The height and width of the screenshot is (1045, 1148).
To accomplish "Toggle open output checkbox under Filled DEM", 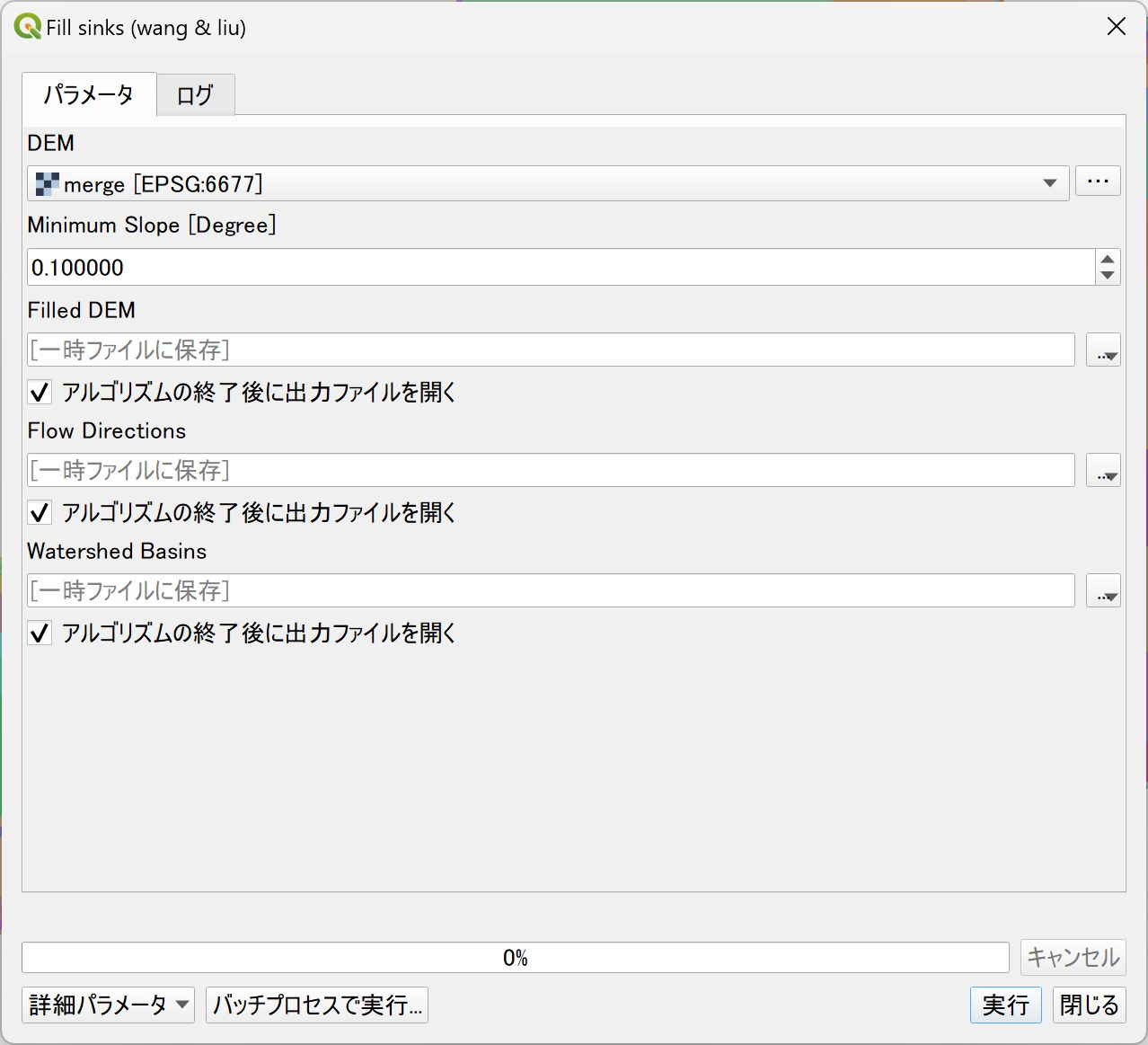I will click(x=40, y=392).
